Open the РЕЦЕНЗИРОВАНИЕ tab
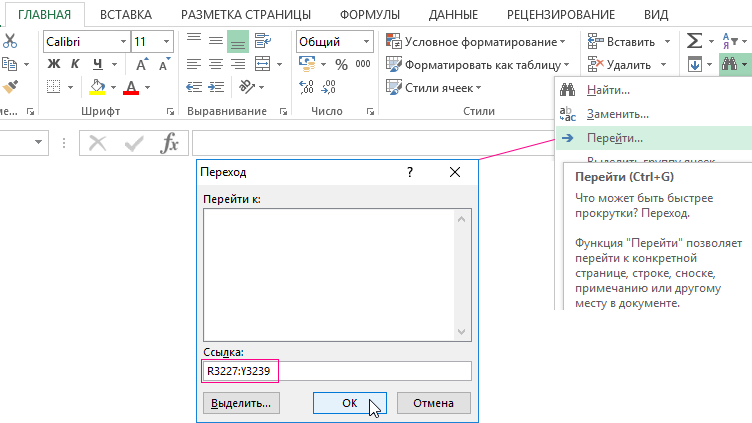Image resolution: width=752 pixels, height=423 pixels. pos(561,15)
